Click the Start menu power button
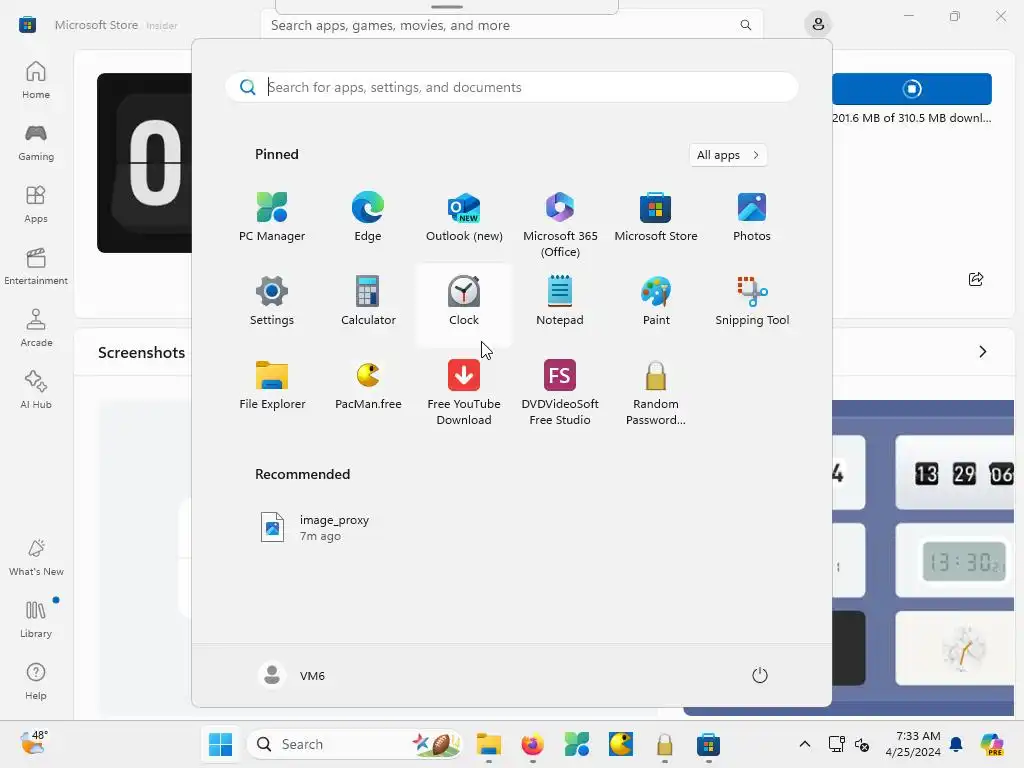 pyautogui.click(x=760, y=675)
